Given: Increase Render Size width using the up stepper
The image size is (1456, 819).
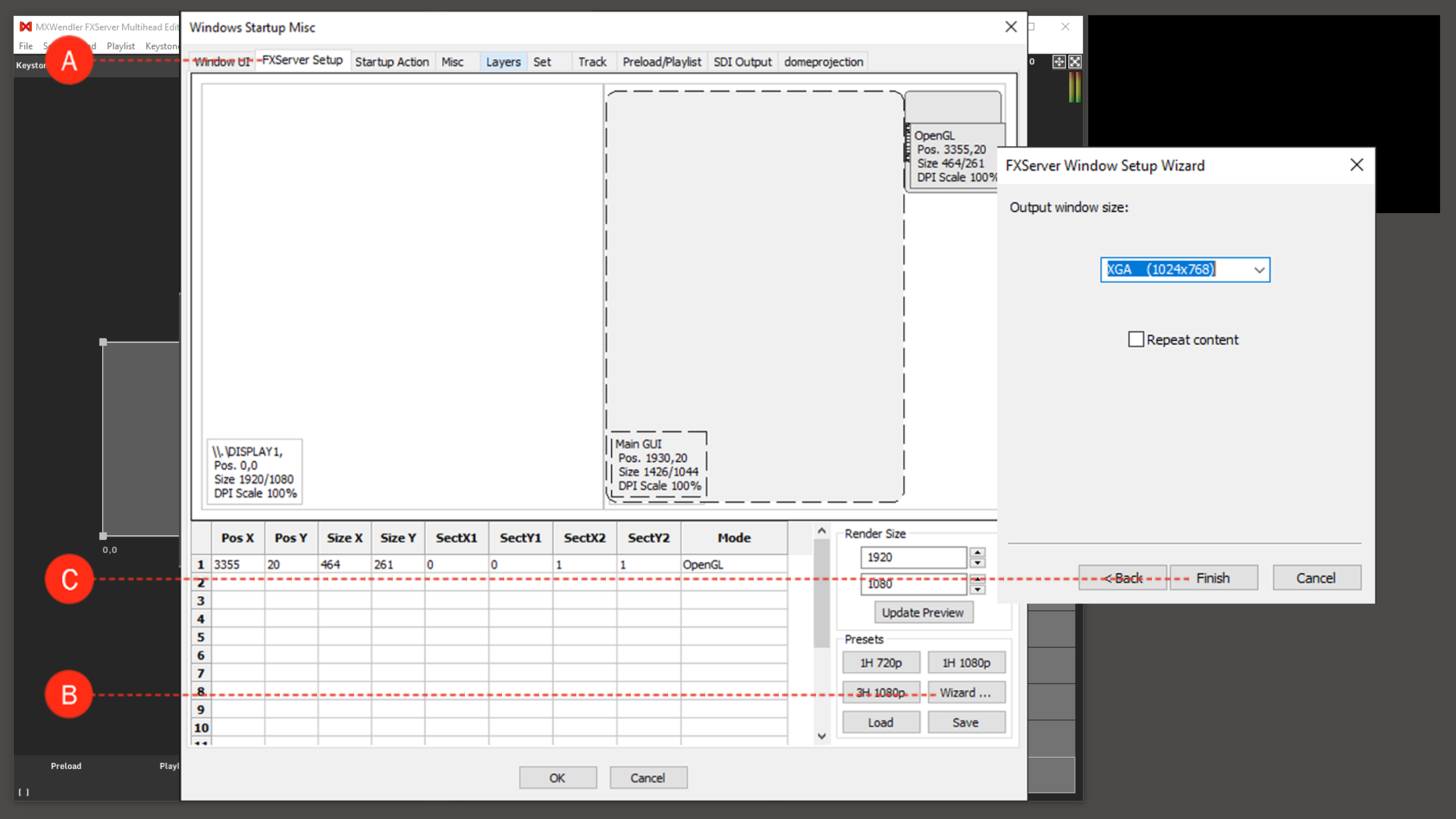Looking at the screenshot, I should coord(977,552).
